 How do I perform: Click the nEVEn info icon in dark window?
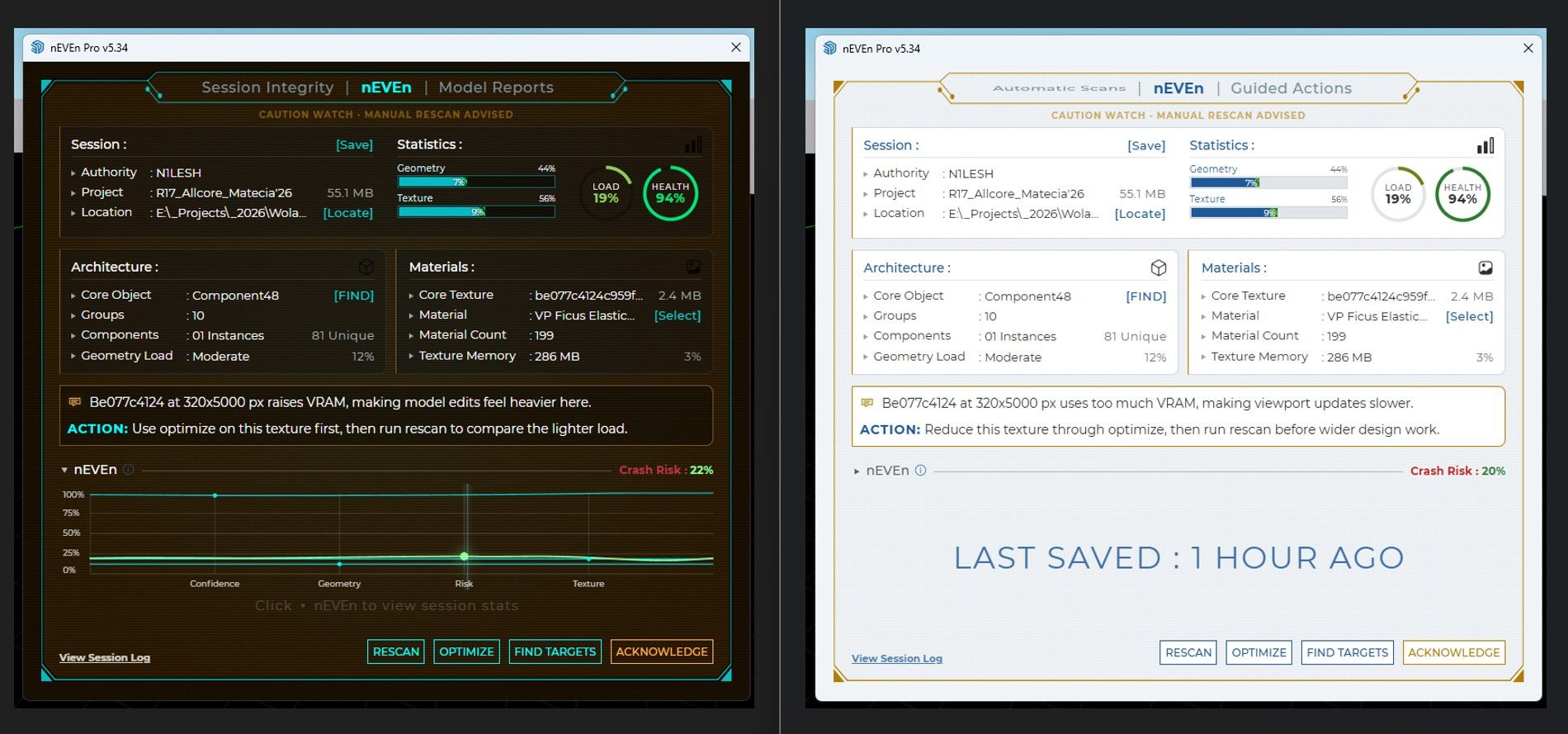tap(129, 469)
